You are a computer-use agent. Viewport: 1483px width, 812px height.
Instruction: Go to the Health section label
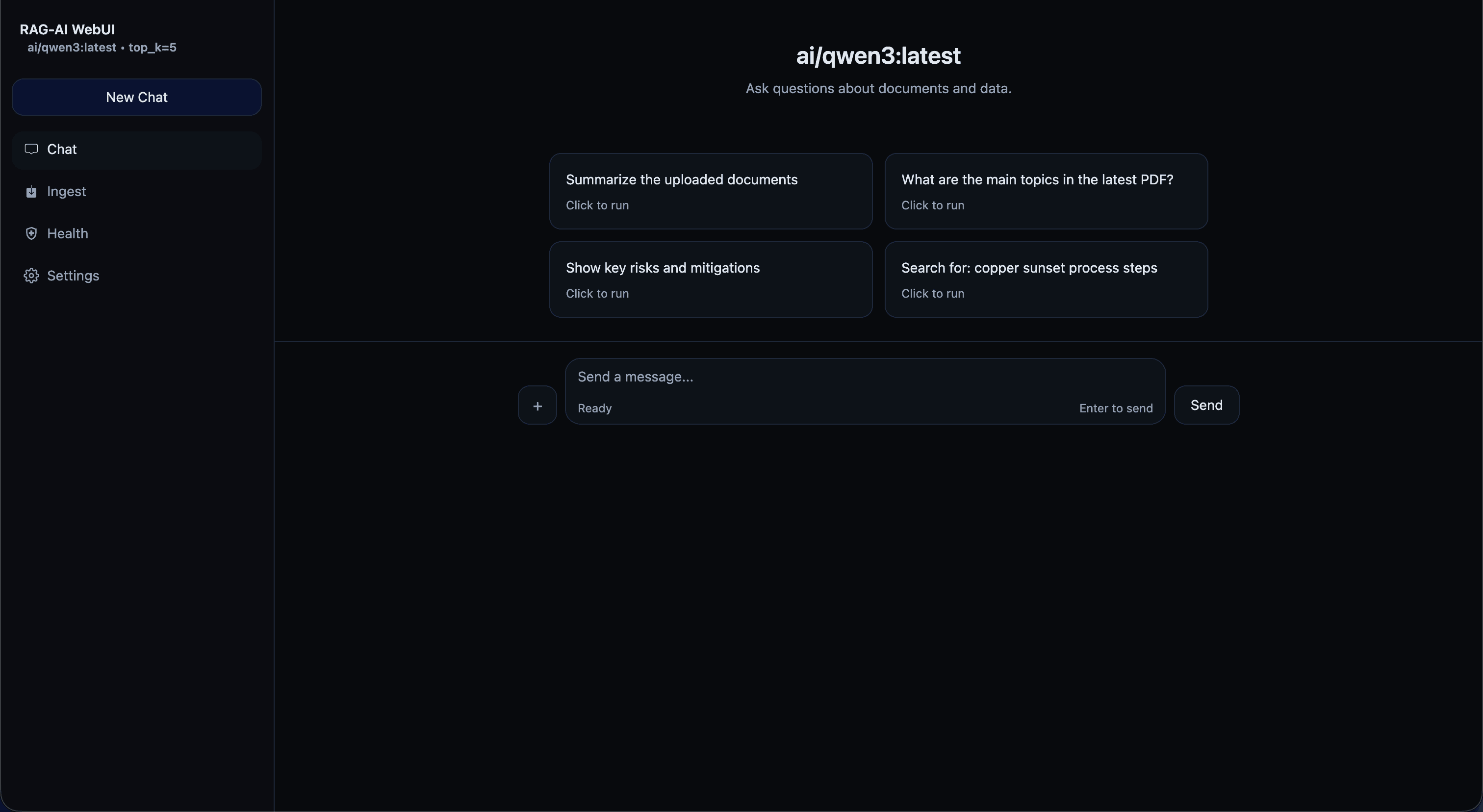coord(67,233)
